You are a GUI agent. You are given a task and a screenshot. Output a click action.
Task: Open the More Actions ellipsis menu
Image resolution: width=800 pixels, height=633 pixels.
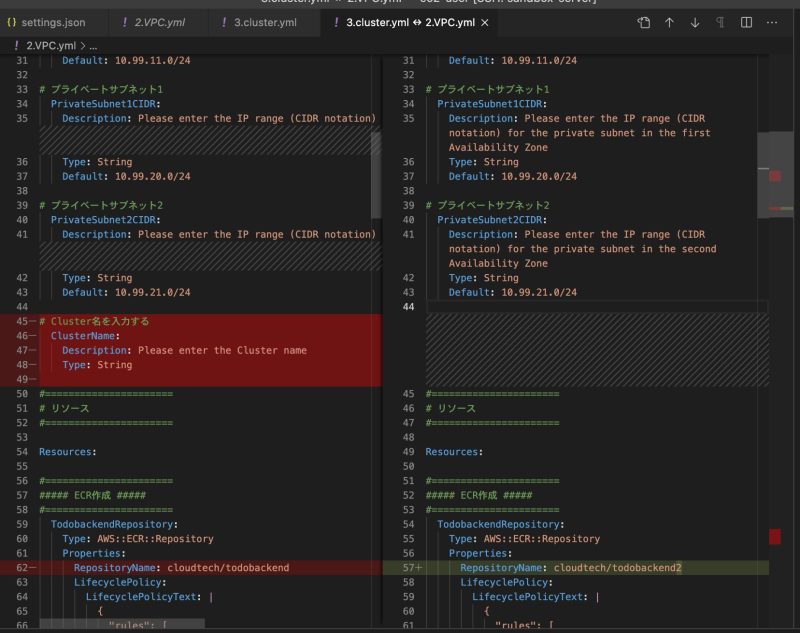pyautogui.click(x=771, y=23)
